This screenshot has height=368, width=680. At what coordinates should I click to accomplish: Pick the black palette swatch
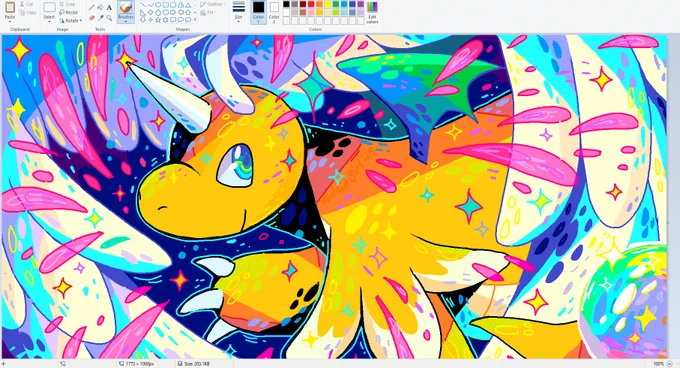click(286, 4)
